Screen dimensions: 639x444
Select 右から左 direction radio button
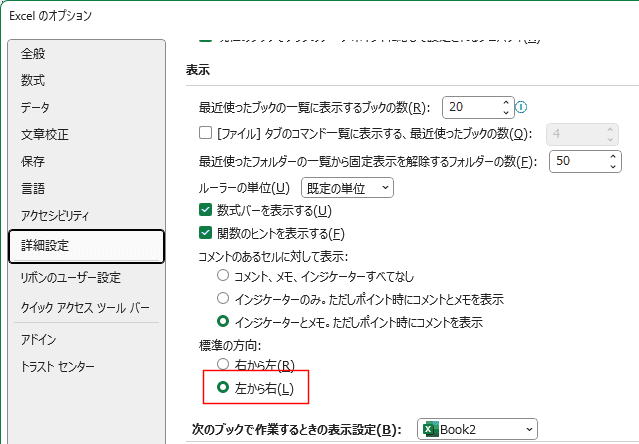pos(210,365)
